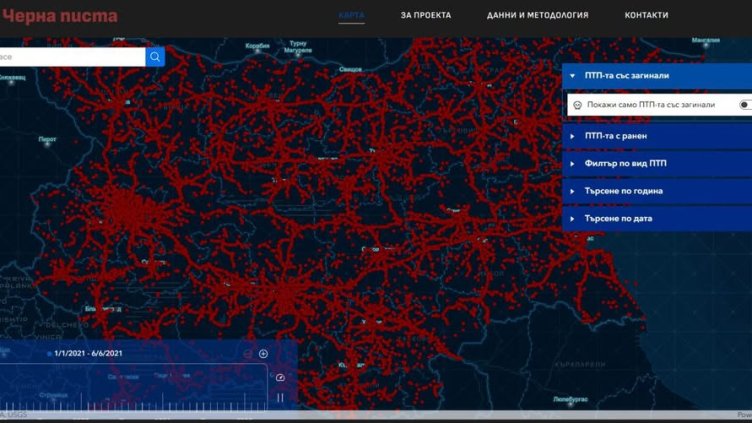
Task: Open the ЗА ПРОЕКТА menu item
Action: click(x=425, y=16)
